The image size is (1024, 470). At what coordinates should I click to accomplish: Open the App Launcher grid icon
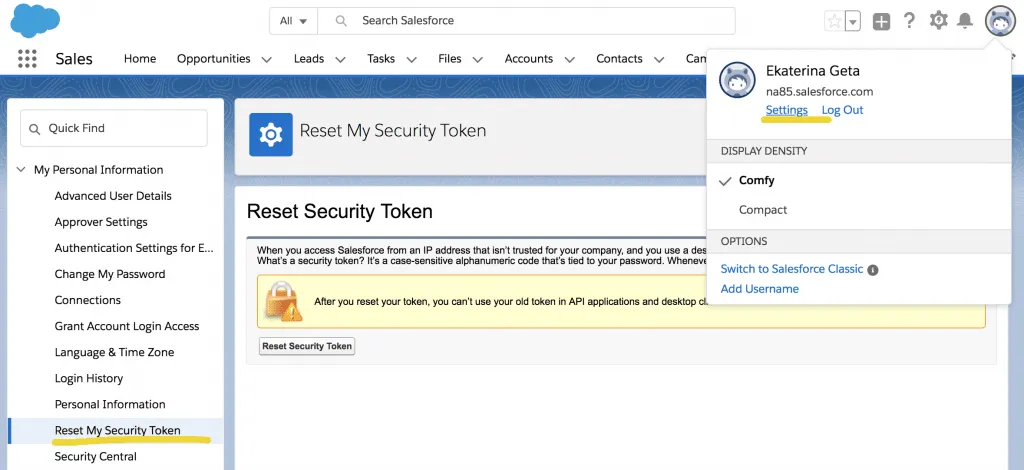(x=27, y=59)
